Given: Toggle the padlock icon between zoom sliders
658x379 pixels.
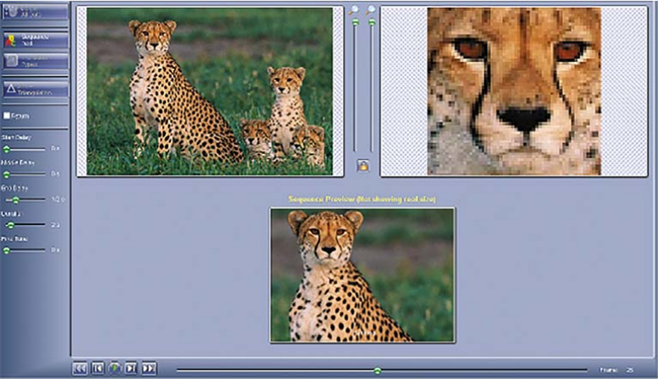Looking at the screenshot, I should point(363,165).
